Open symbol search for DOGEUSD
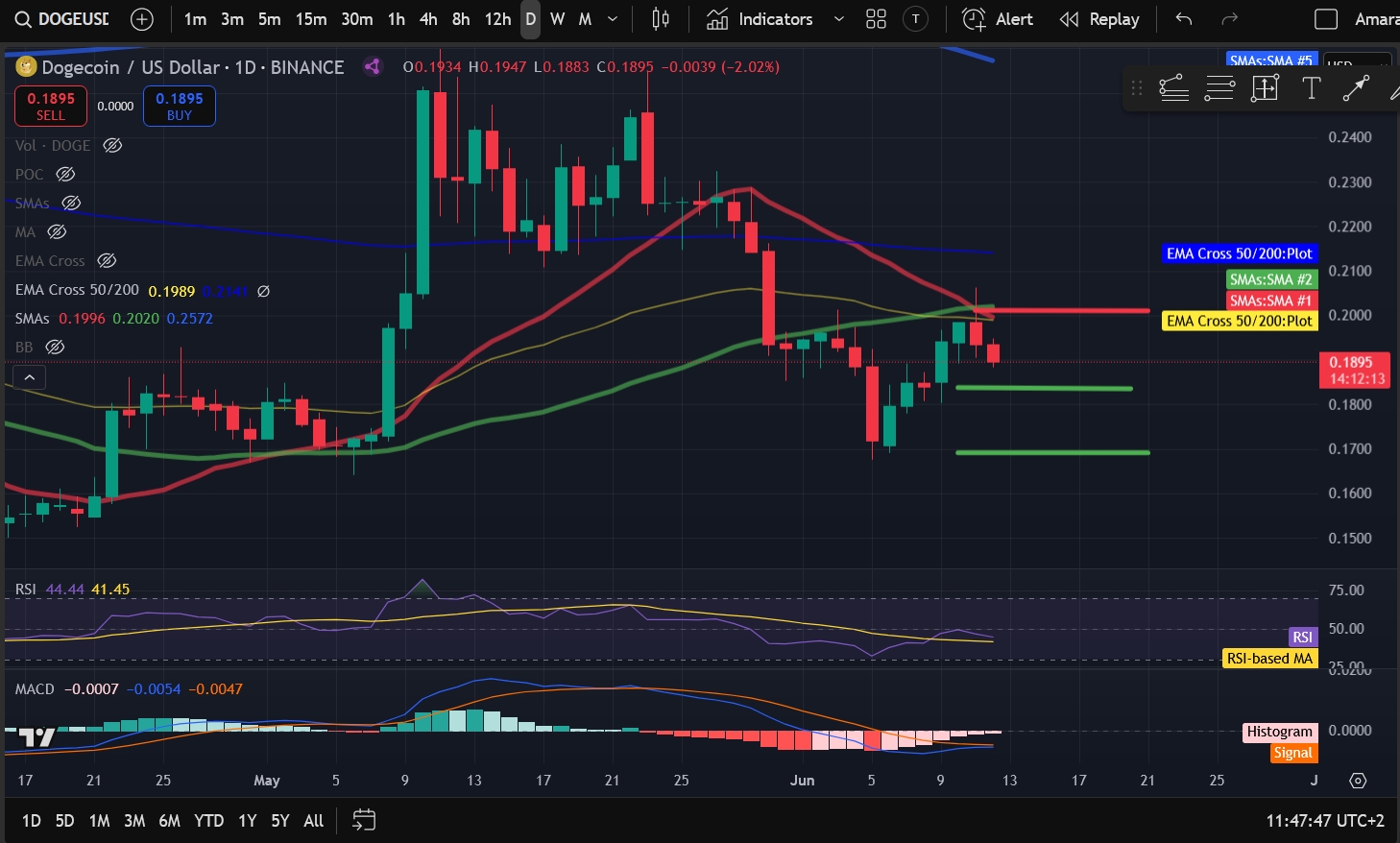Viewport: 1400px width, 843px height. (x=61, y=19)
